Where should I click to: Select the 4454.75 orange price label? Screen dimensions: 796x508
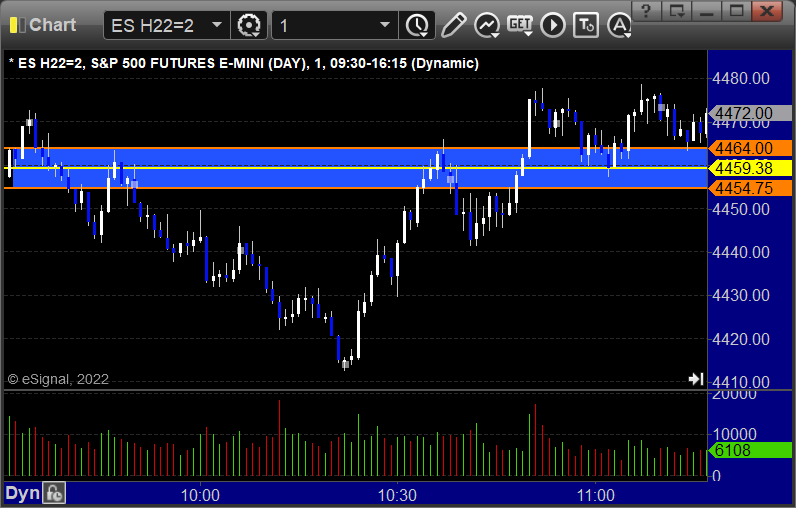coord(750,188)
